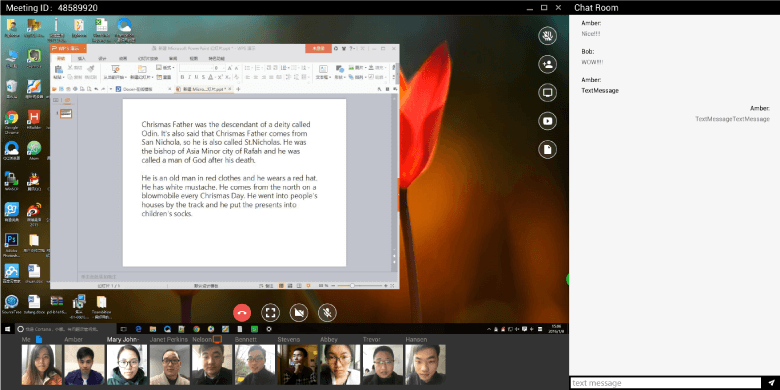Open the video play share icon
The height and width of the screenshot is (390, 780).
click(547, 121)
